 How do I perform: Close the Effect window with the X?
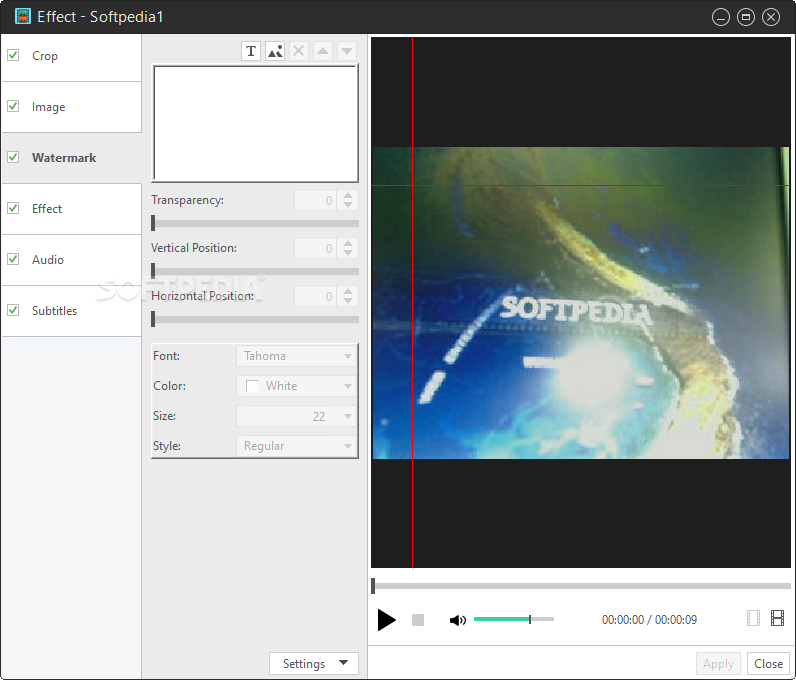tap(771, 17)
